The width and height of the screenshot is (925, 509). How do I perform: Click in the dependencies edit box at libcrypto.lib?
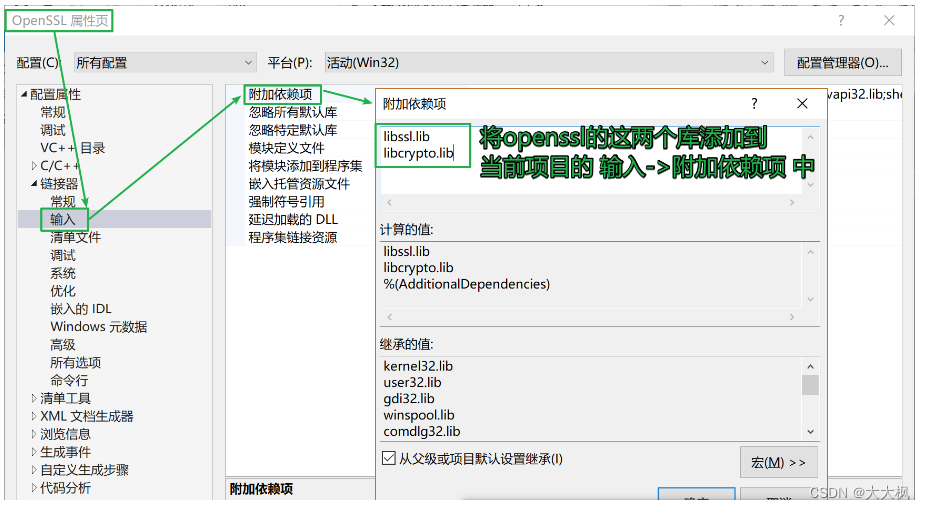[418, 153]
